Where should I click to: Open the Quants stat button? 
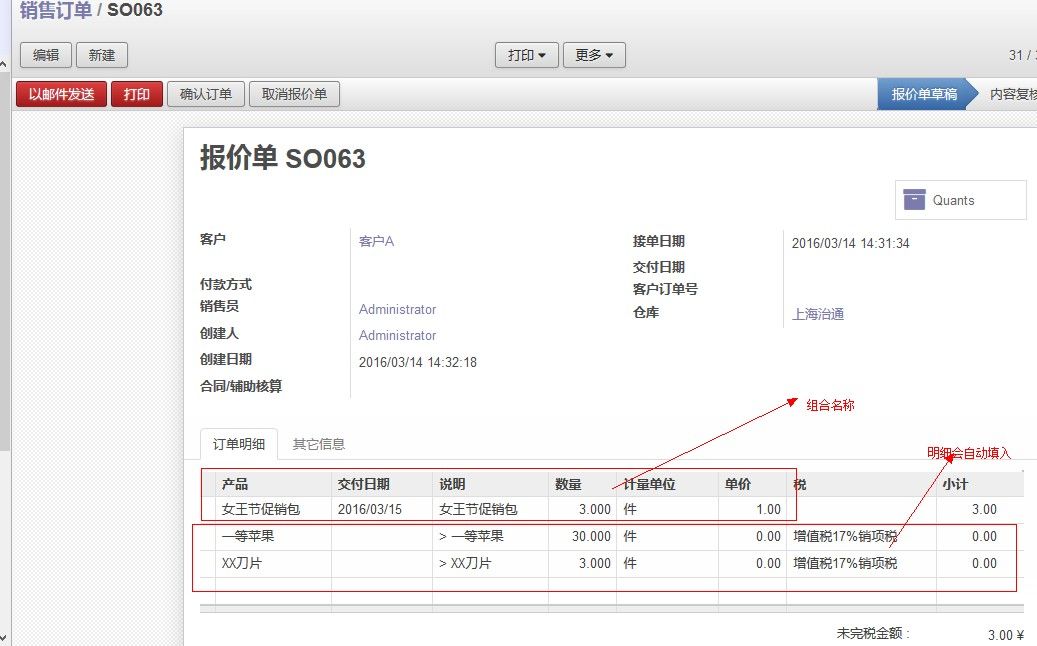tap(960, 200)
